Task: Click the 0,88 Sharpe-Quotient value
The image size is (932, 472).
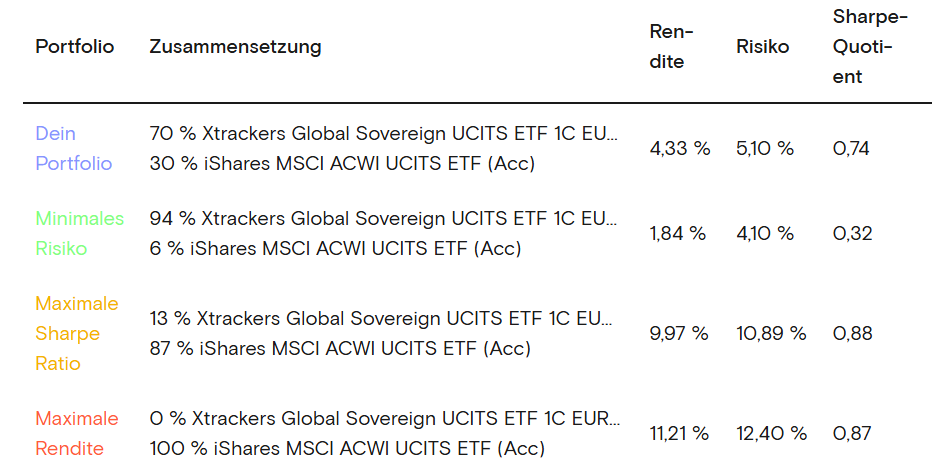Action: coord(852,333)
